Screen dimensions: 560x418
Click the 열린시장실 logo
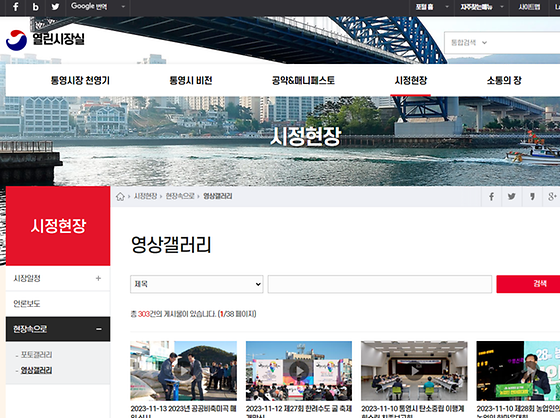[45, 40]
